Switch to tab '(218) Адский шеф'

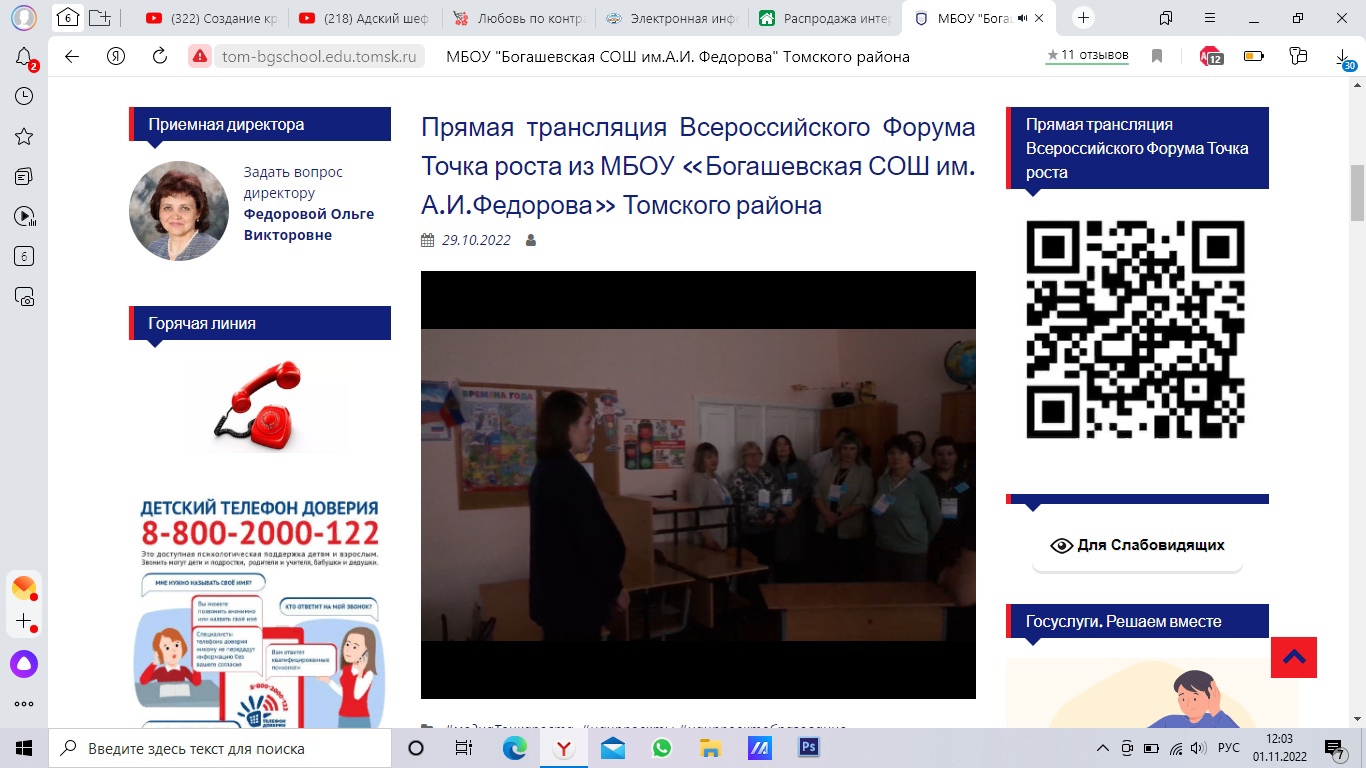tap(366, 18)
